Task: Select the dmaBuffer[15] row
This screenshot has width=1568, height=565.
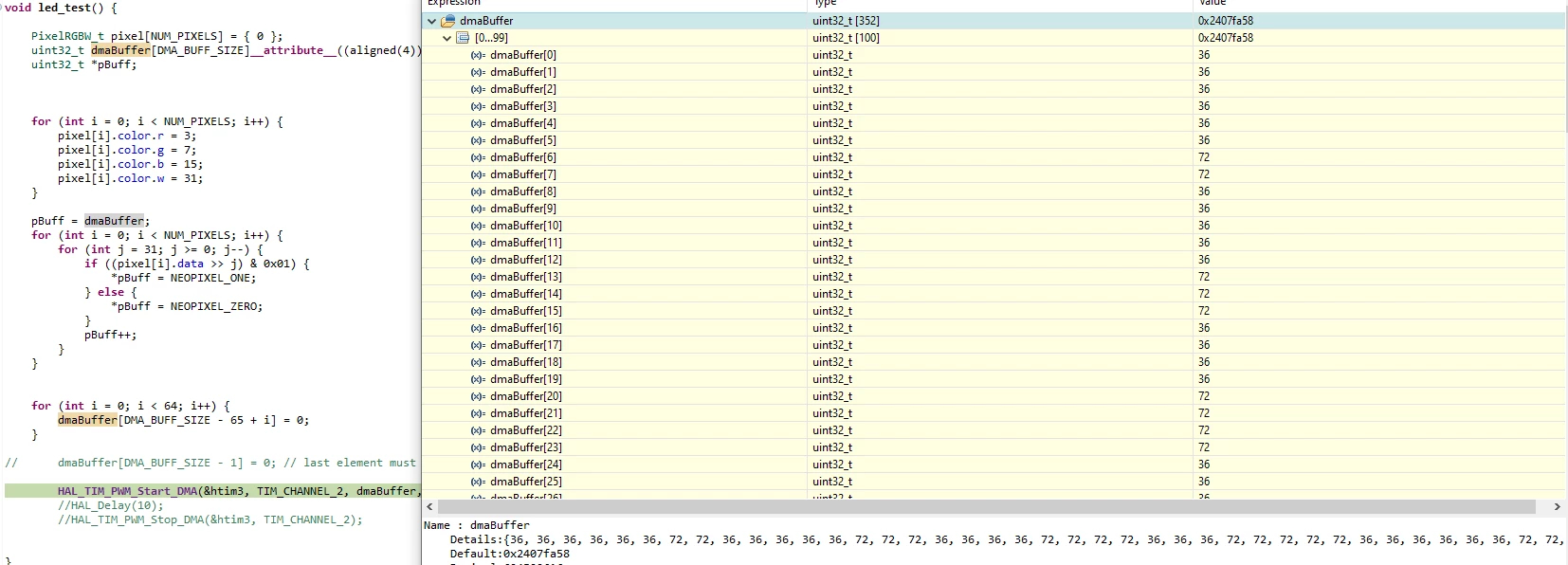Action: [x=994, y=311]
